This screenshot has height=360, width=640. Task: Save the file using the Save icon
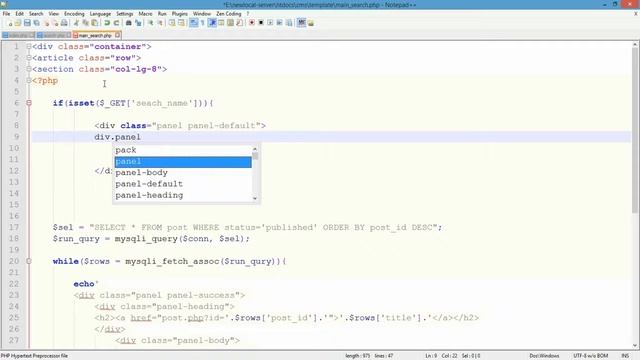coord(27,23)
